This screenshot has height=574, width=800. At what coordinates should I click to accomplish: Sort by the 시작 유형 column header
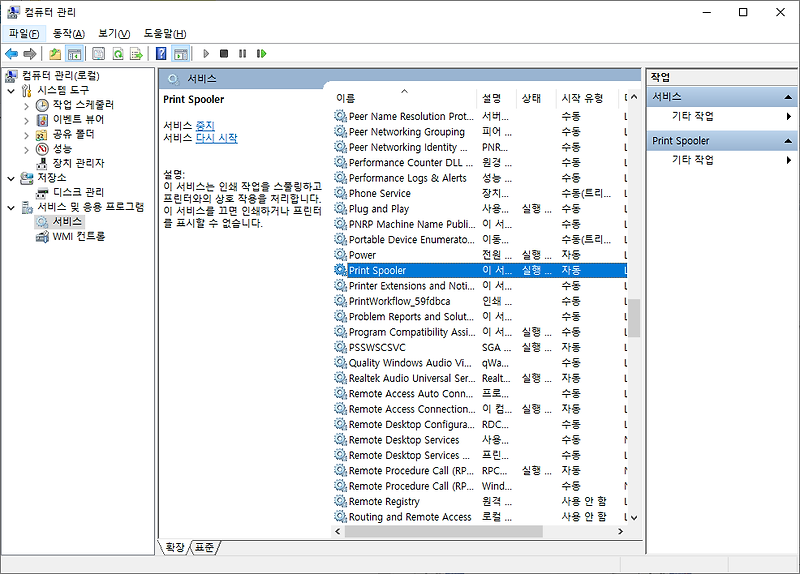[x=589, y=98]
